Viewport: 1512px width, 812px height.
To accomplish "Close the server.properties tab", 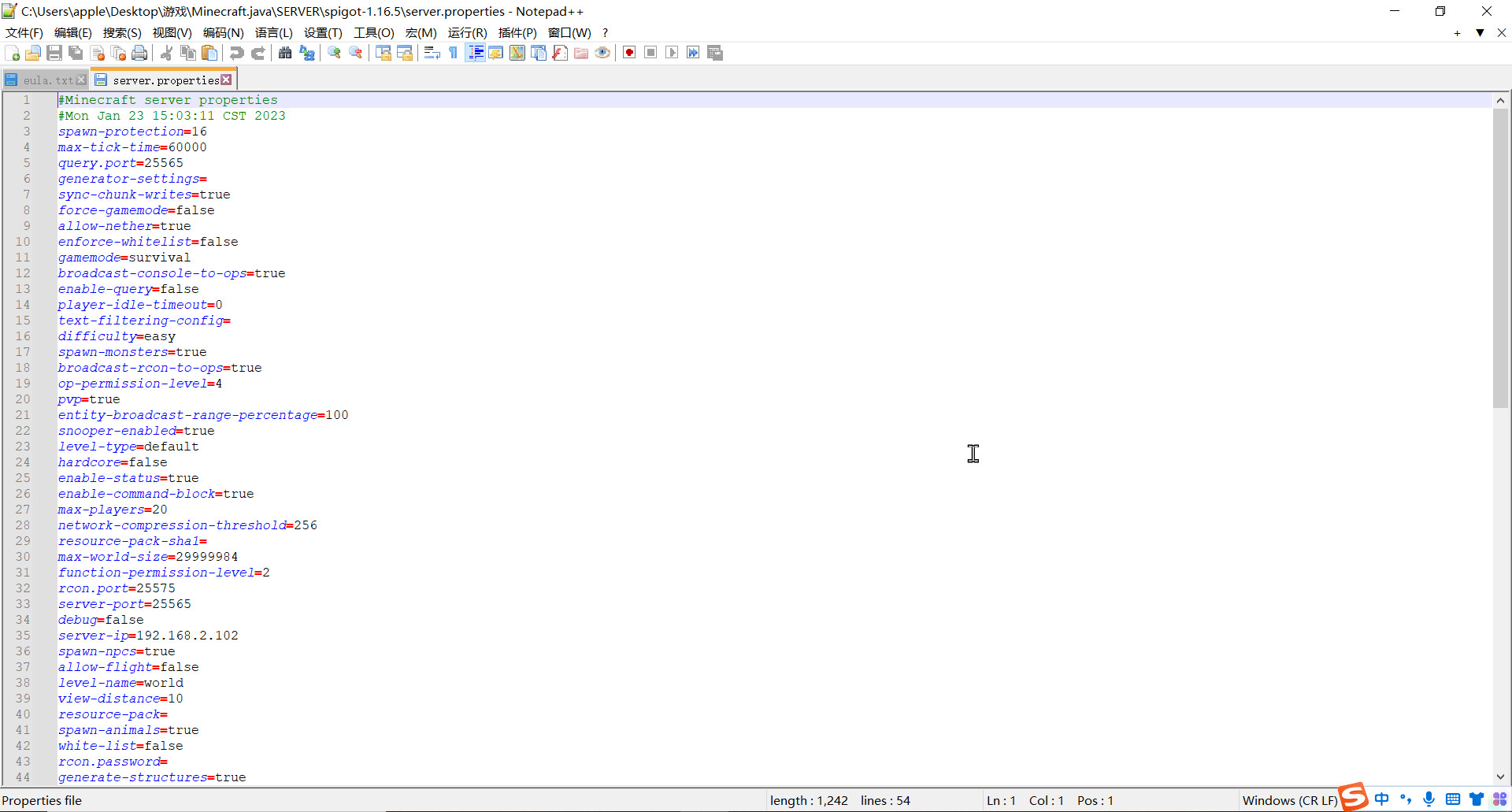I will [x=226, y=80].
